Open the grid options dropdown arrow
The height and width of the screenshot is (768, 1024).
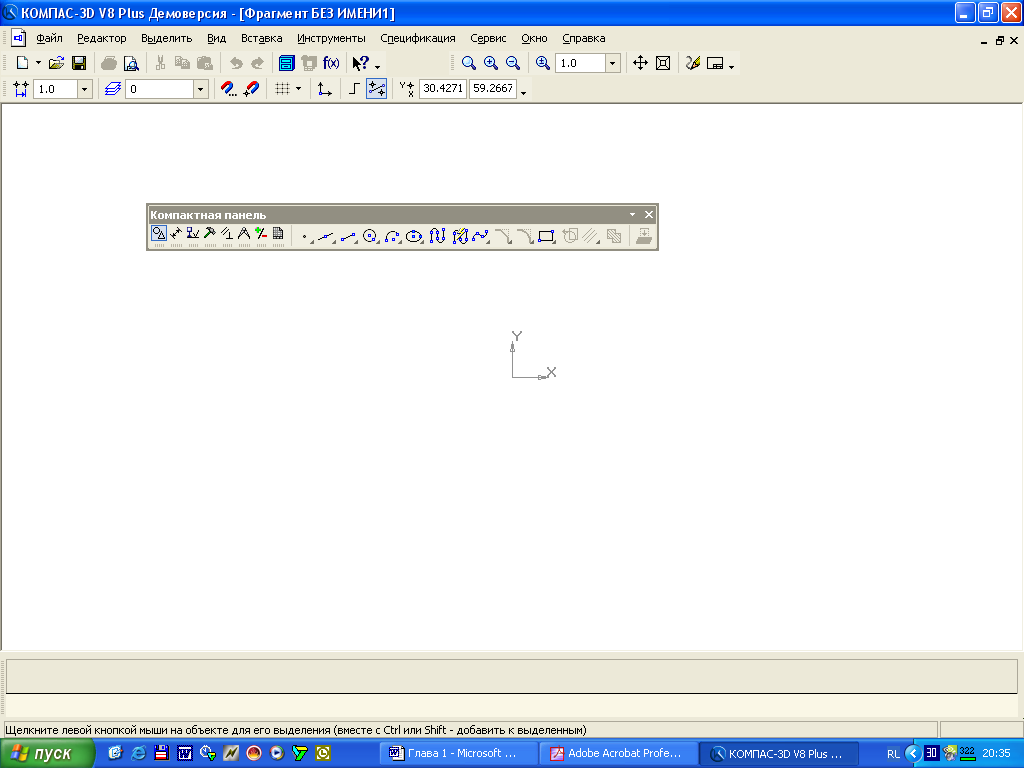click(x=298, y=89)
